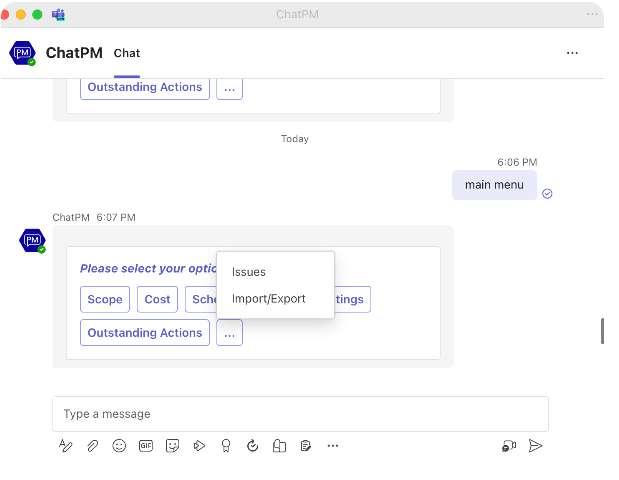Click Outstanding Actions in the earlier card at the top
The width and height of the screenshot is (619, 480).
(x=144, y=88)
